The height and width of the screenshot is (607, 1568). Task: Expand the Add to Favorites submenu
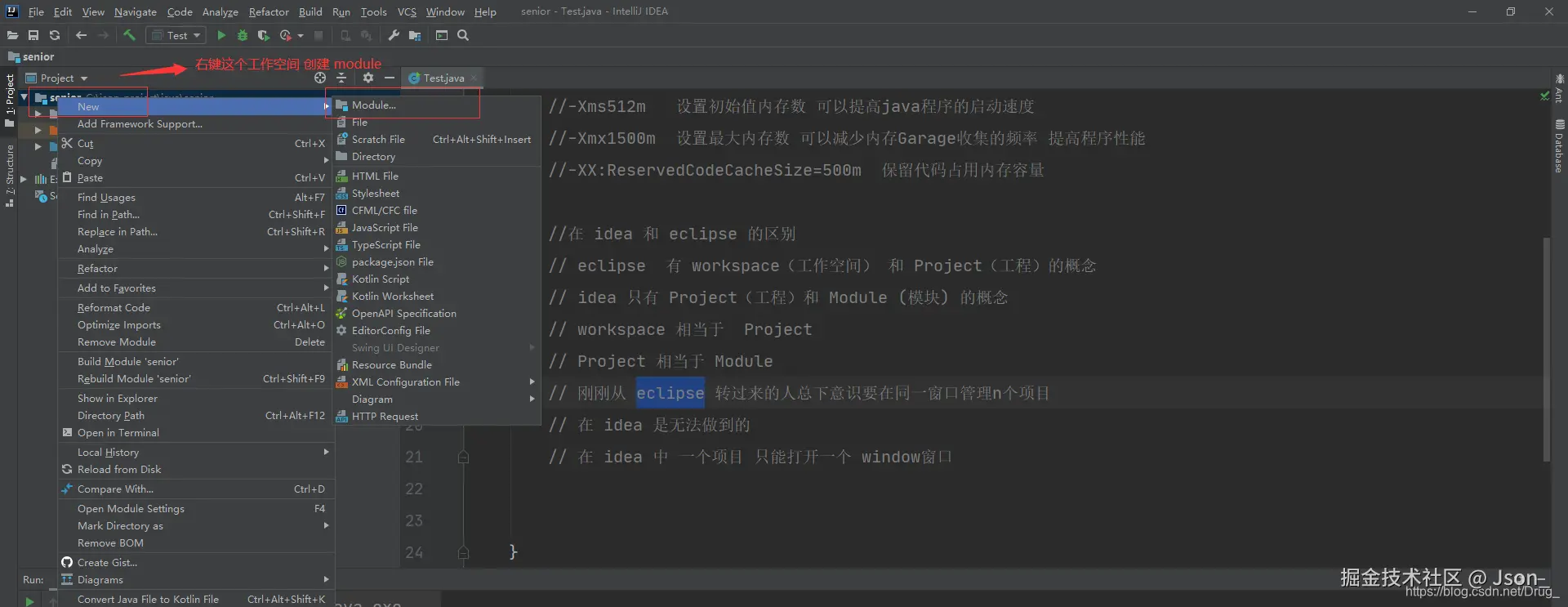(195, 288)
